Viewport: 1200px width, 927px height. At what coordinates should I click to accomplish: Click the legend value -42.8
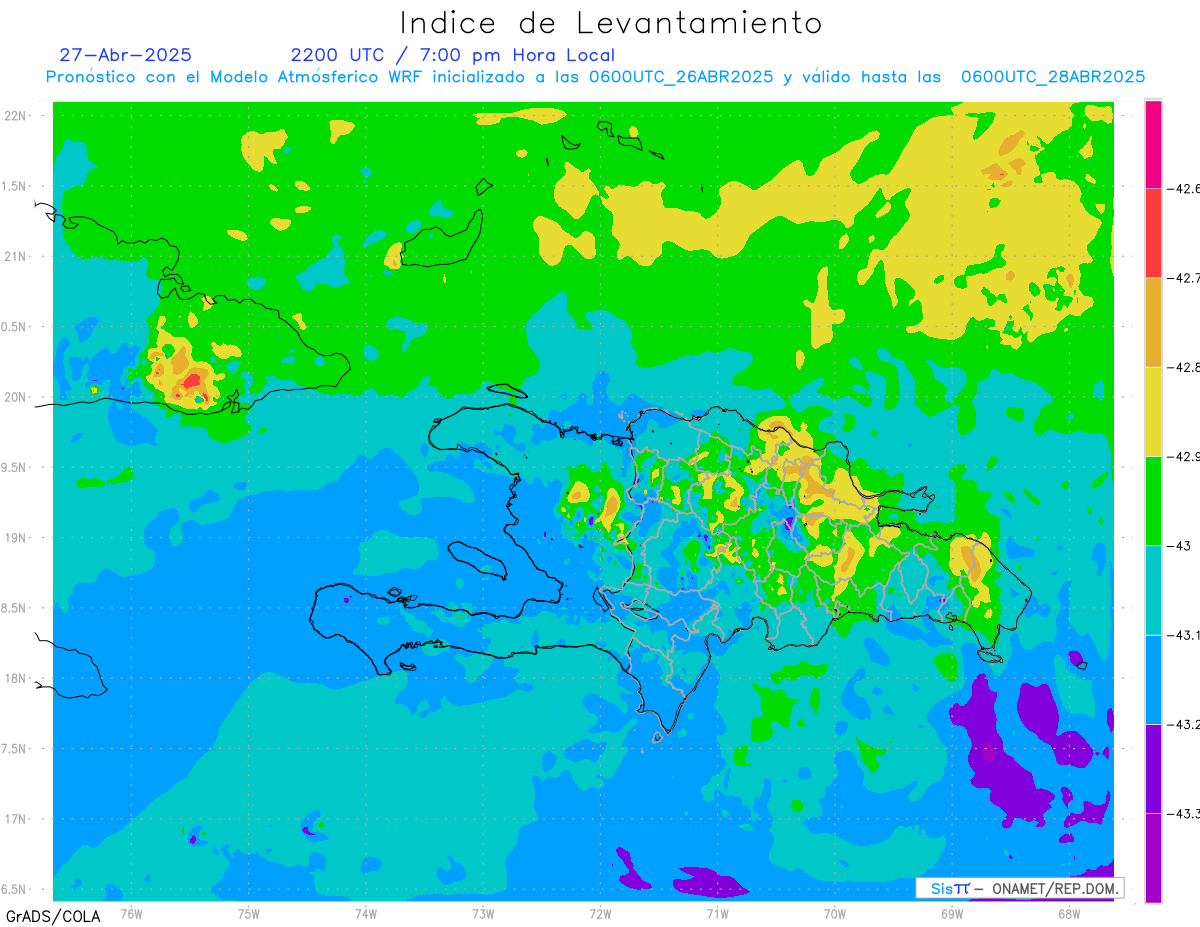coord(1185,367)
